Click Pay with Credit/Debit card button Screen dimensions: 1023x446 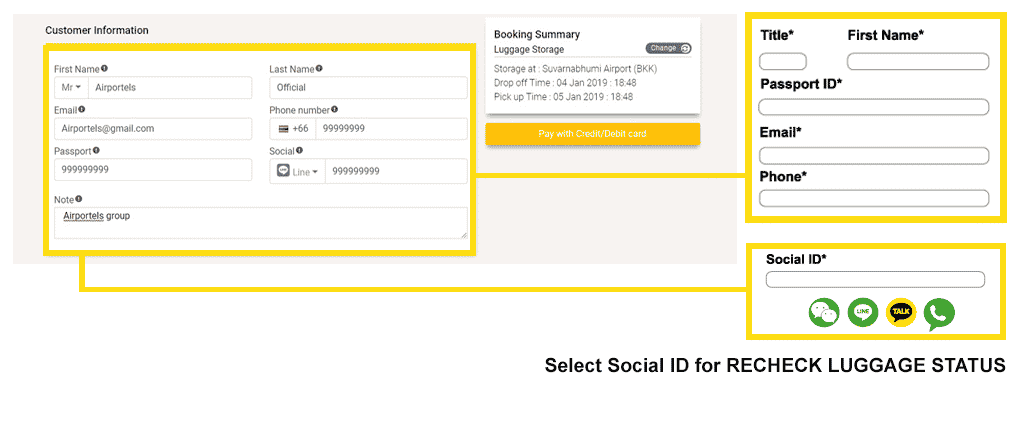592,134
